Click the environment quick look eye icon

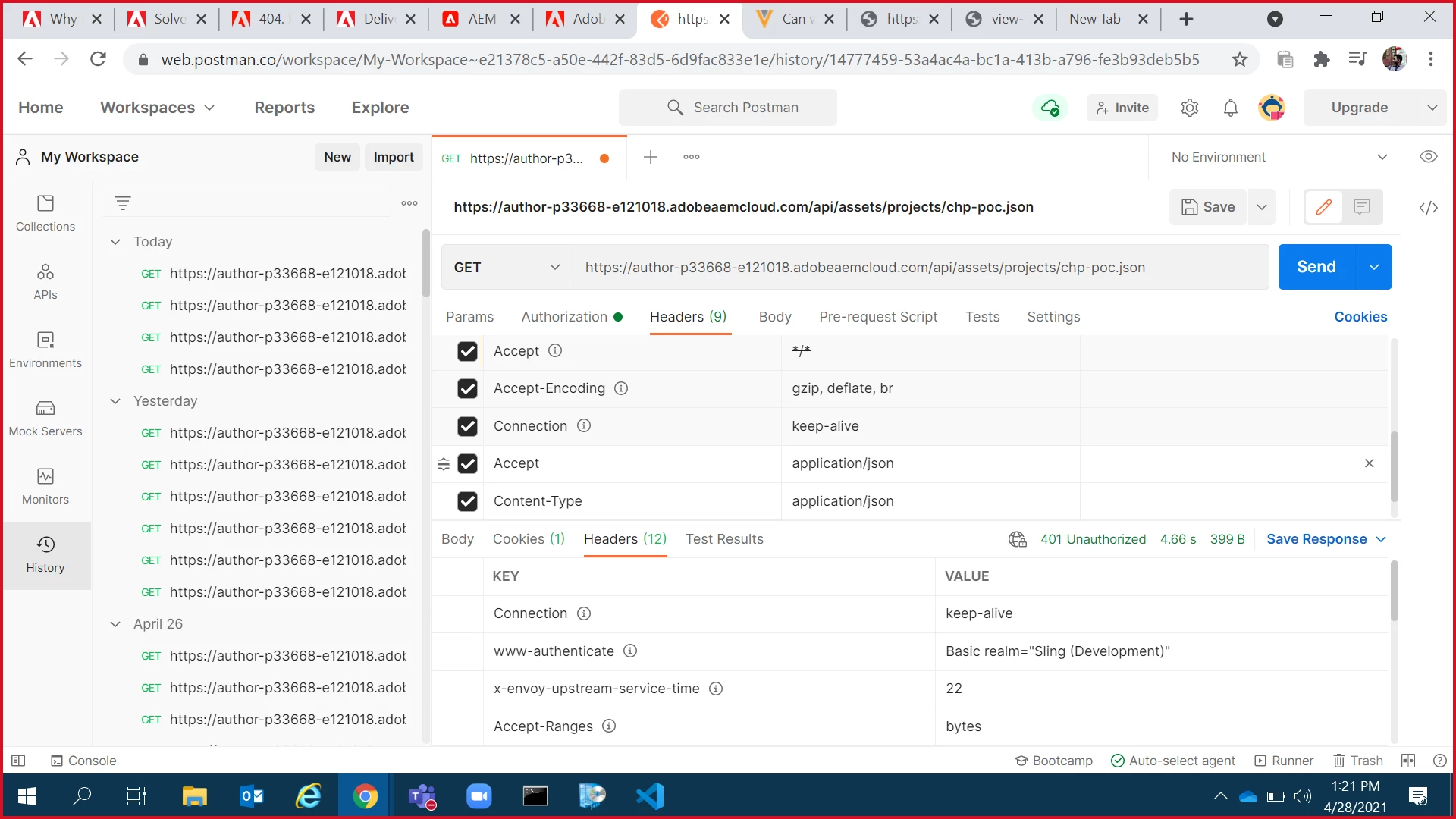click(x=1428, y=157)
